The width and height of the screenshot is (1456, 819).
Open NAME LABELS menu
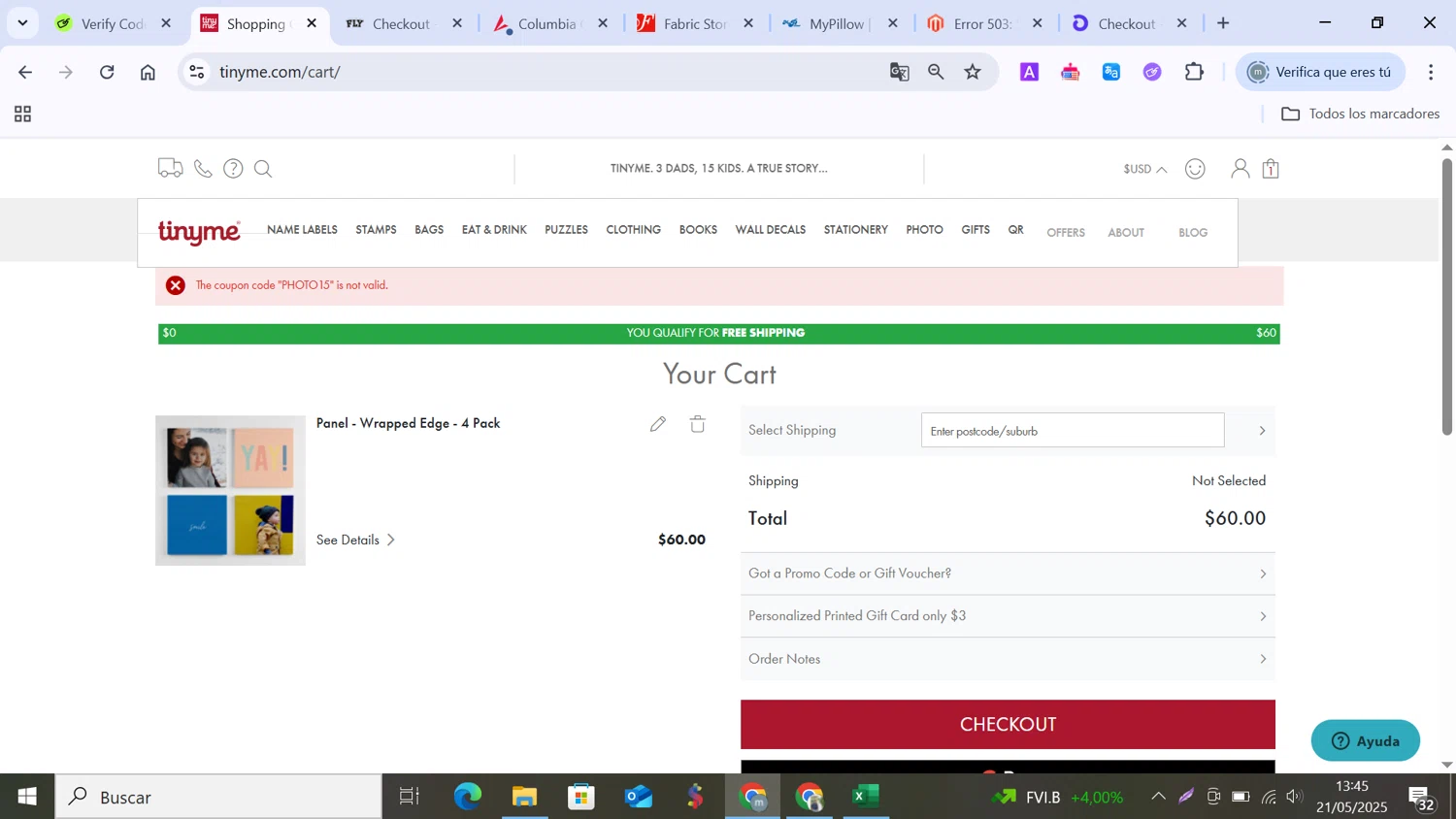[302, 230]
